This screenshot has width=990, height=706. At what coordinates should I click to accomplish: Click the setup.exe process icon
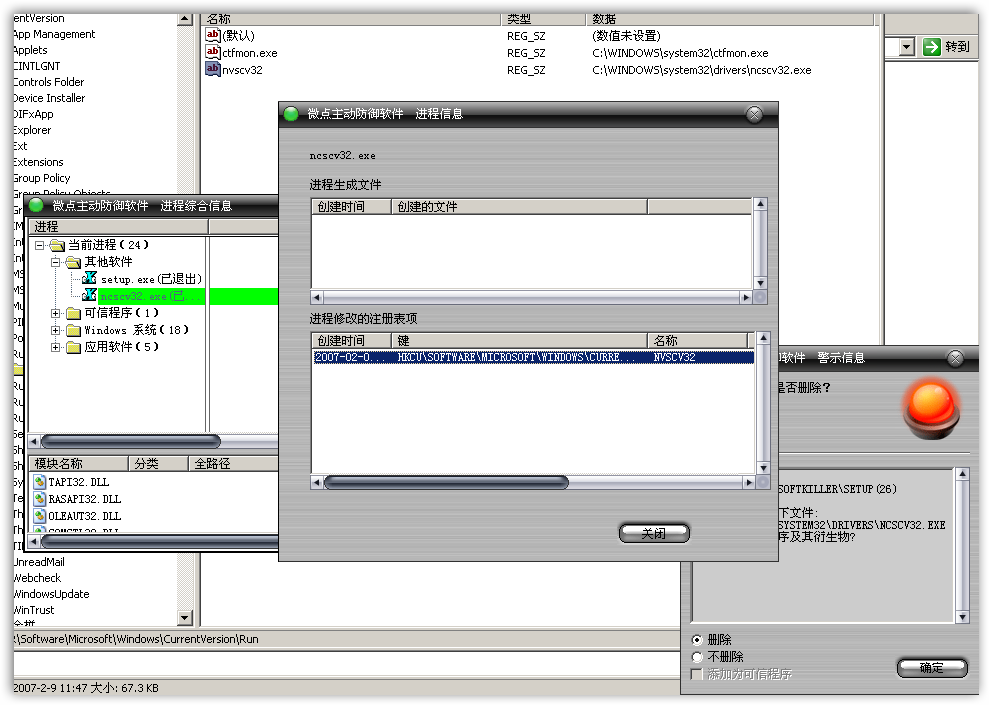point(90,278)
